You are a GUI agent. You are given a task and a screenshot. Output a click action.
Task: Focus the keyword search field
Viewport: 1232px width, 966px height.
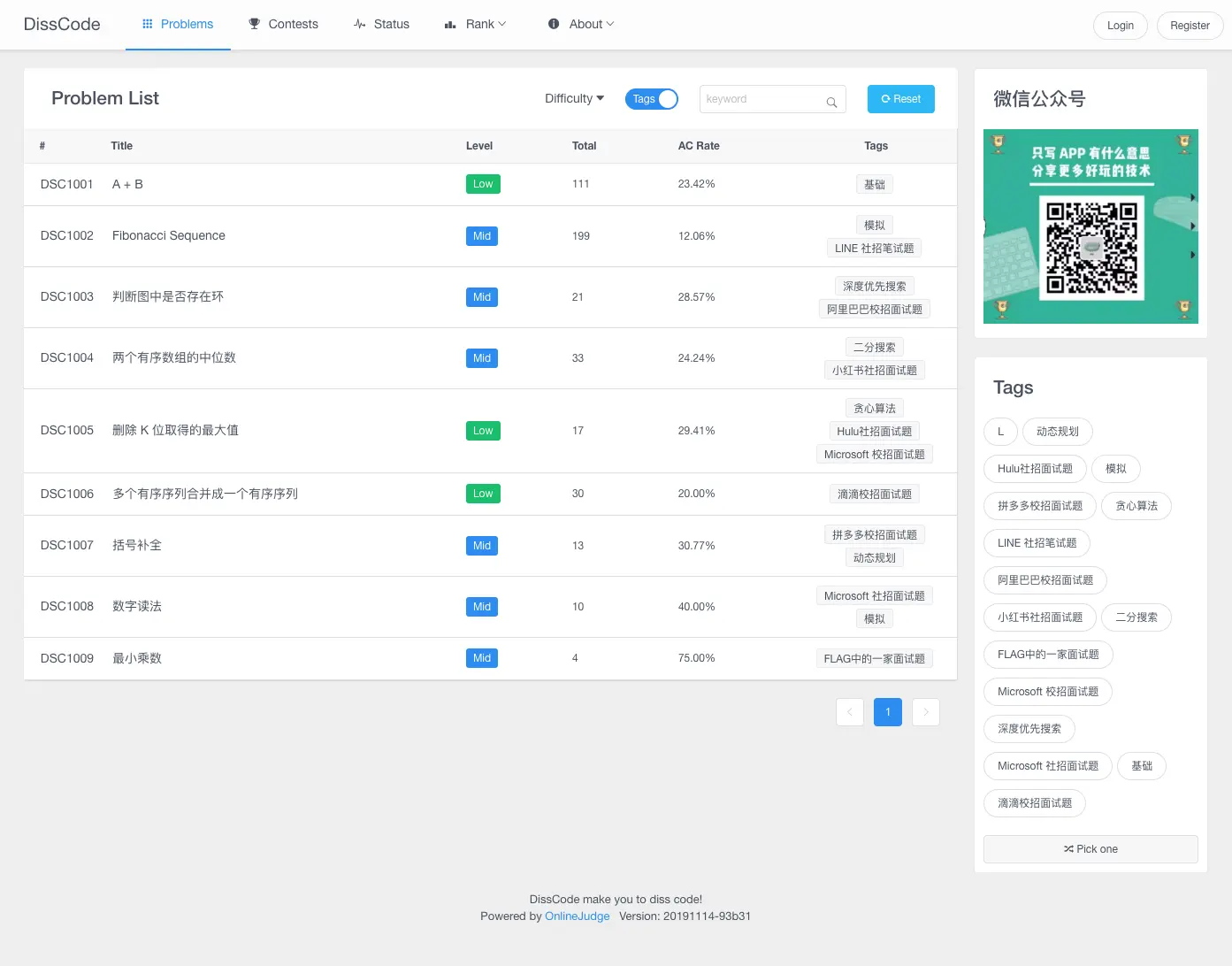click(772, 99)
